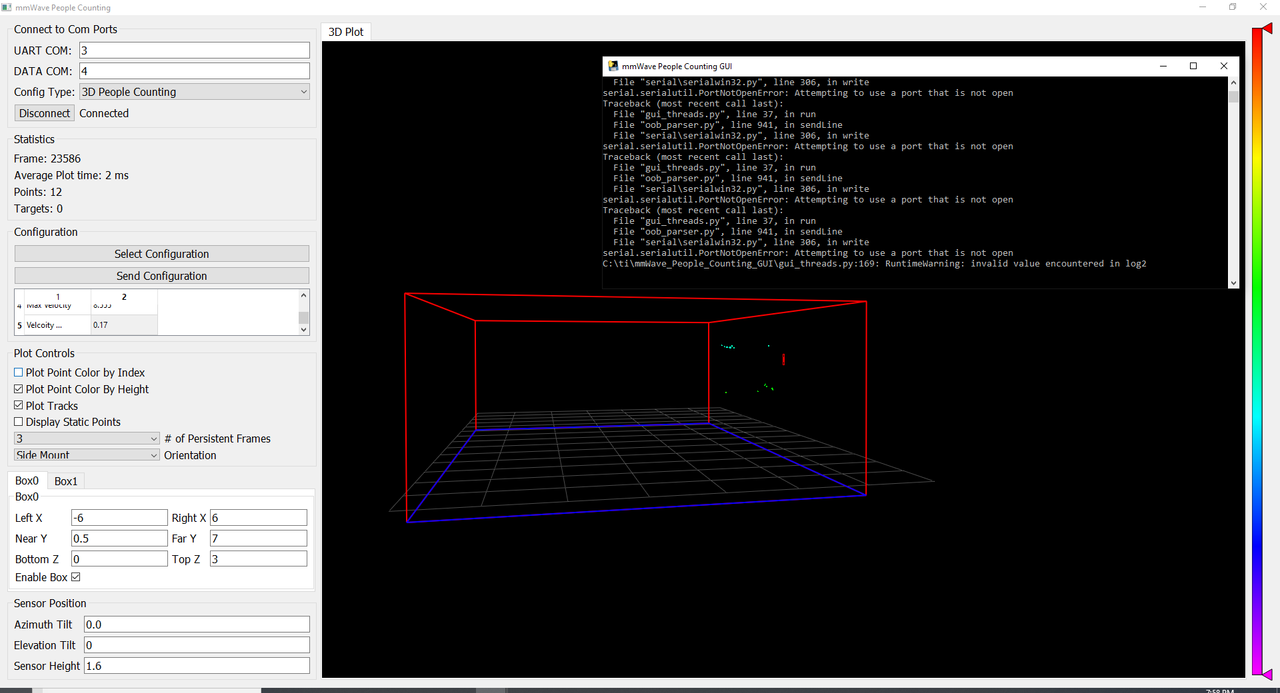Select the 3D Plot tab
The width and height of the screenshot is (1280, 693).
(346, 32)
